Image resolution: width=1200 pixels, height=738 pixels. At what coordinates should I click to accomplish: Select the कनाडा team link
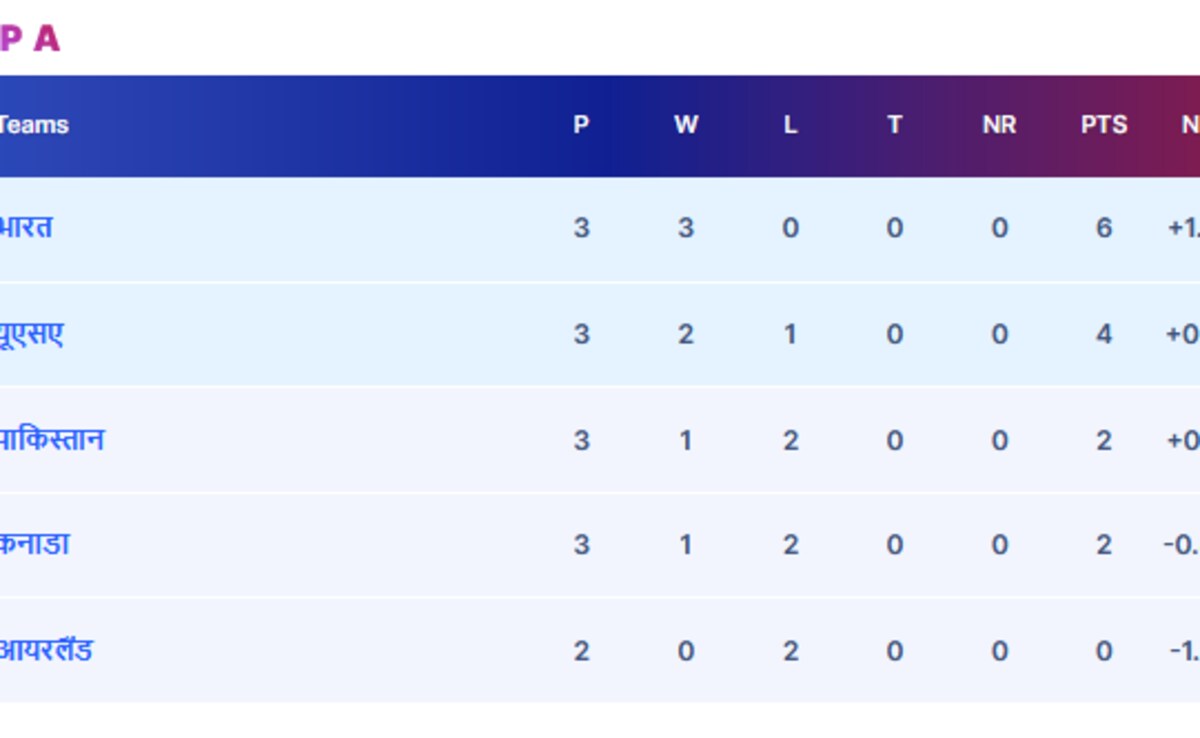[35, 545]
